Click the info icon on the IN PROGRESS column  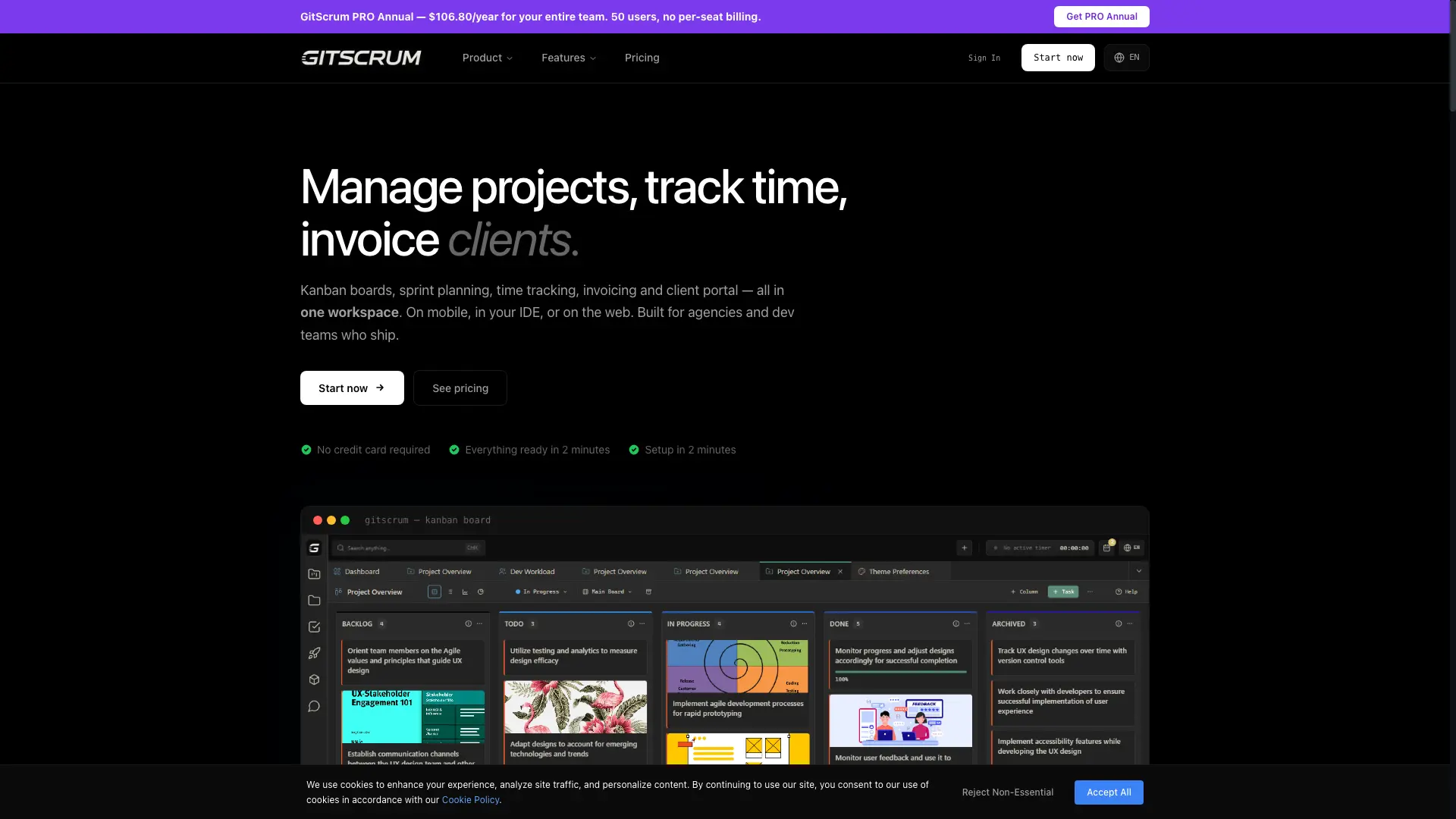point(793,623)
